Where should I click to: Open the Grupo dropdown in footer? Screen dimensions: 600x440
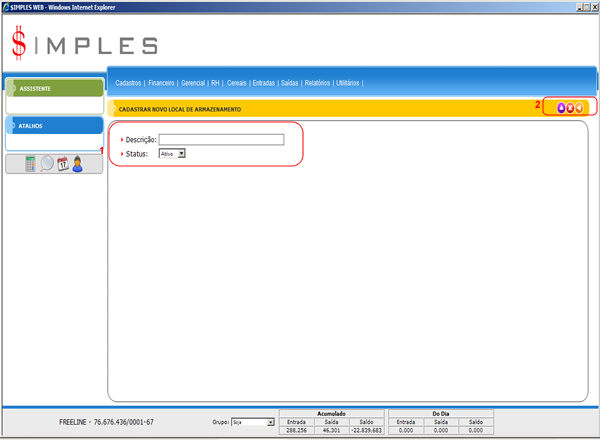pos(270,423)
